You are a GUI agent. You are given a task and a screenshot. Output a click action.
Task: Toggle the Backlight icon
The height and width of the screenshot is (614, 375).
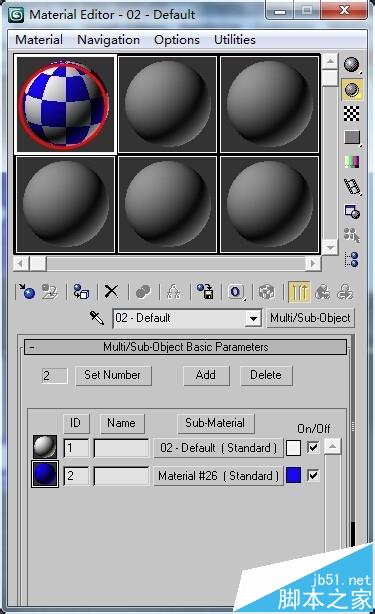(352, 90)
